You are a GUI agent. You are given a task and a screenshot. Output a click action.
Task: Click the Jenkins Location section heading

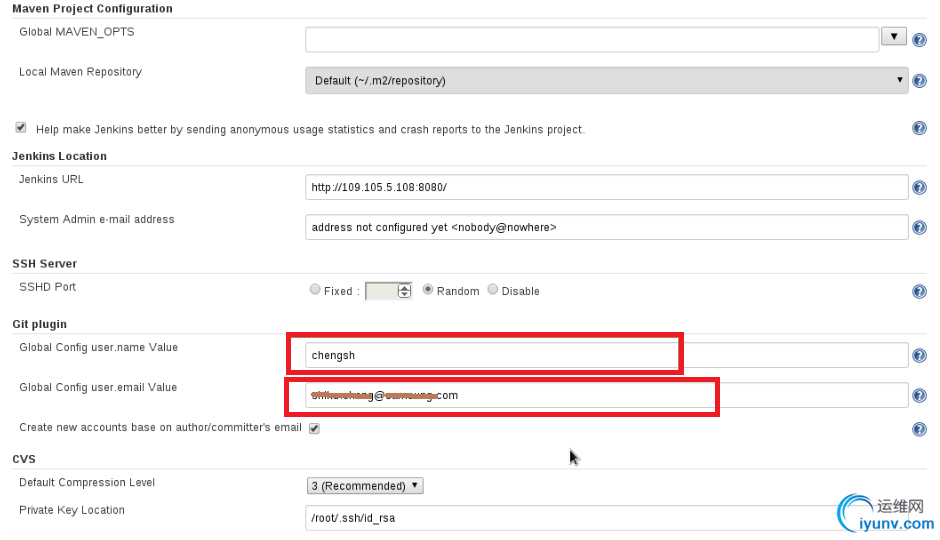(x=59, y=156)
